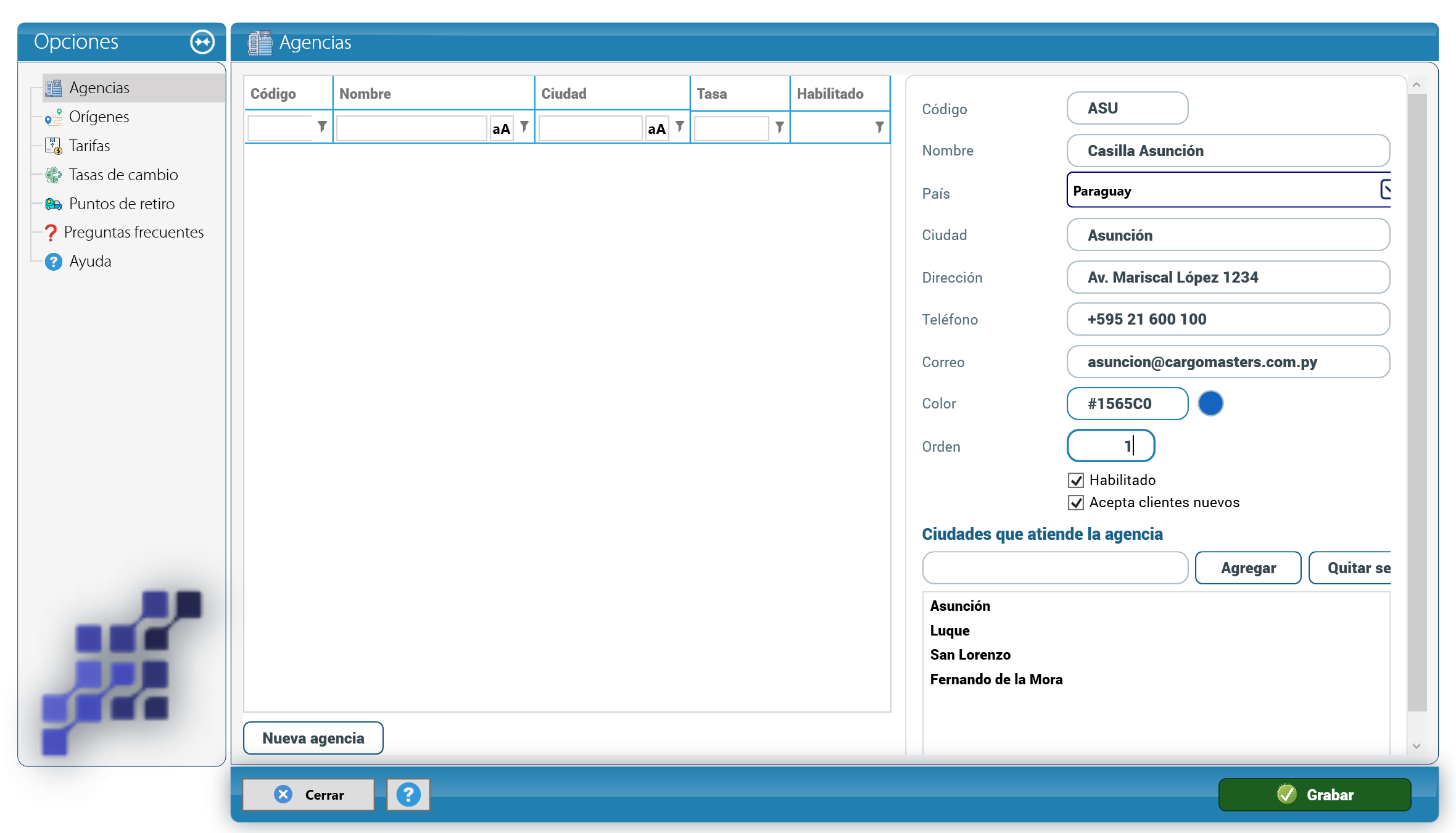Toggle the Acepta clientes nuevos checkbox

click(1076, 502)
